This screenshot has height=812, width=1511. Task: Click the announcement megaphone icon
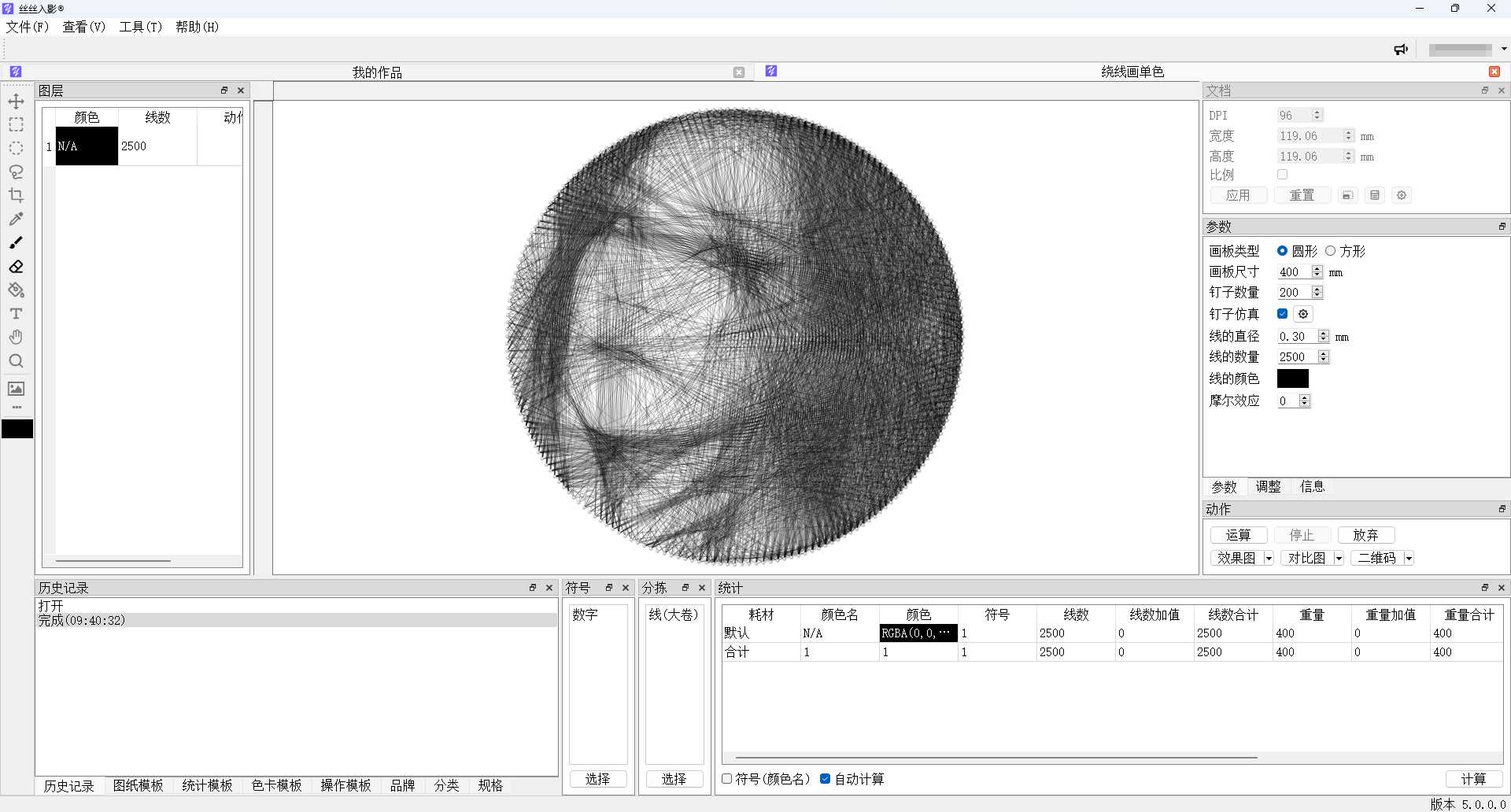[x=1401, y=50]
